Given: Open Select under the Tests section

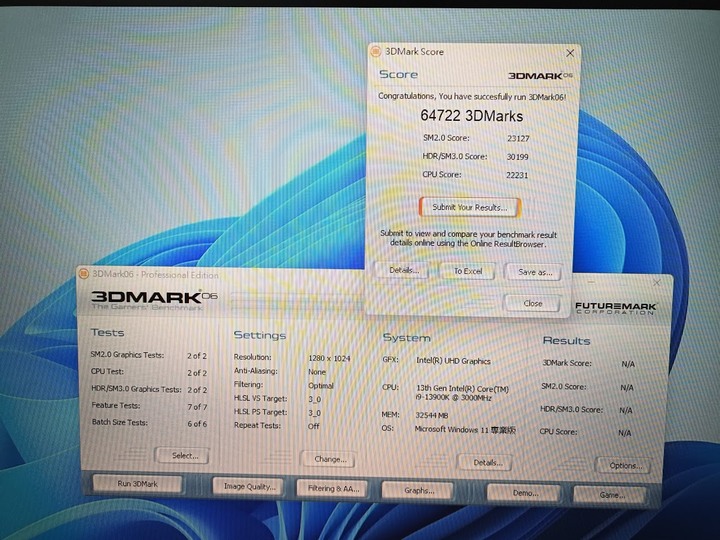Looking at the screenshot, I should tap(185, 456).
